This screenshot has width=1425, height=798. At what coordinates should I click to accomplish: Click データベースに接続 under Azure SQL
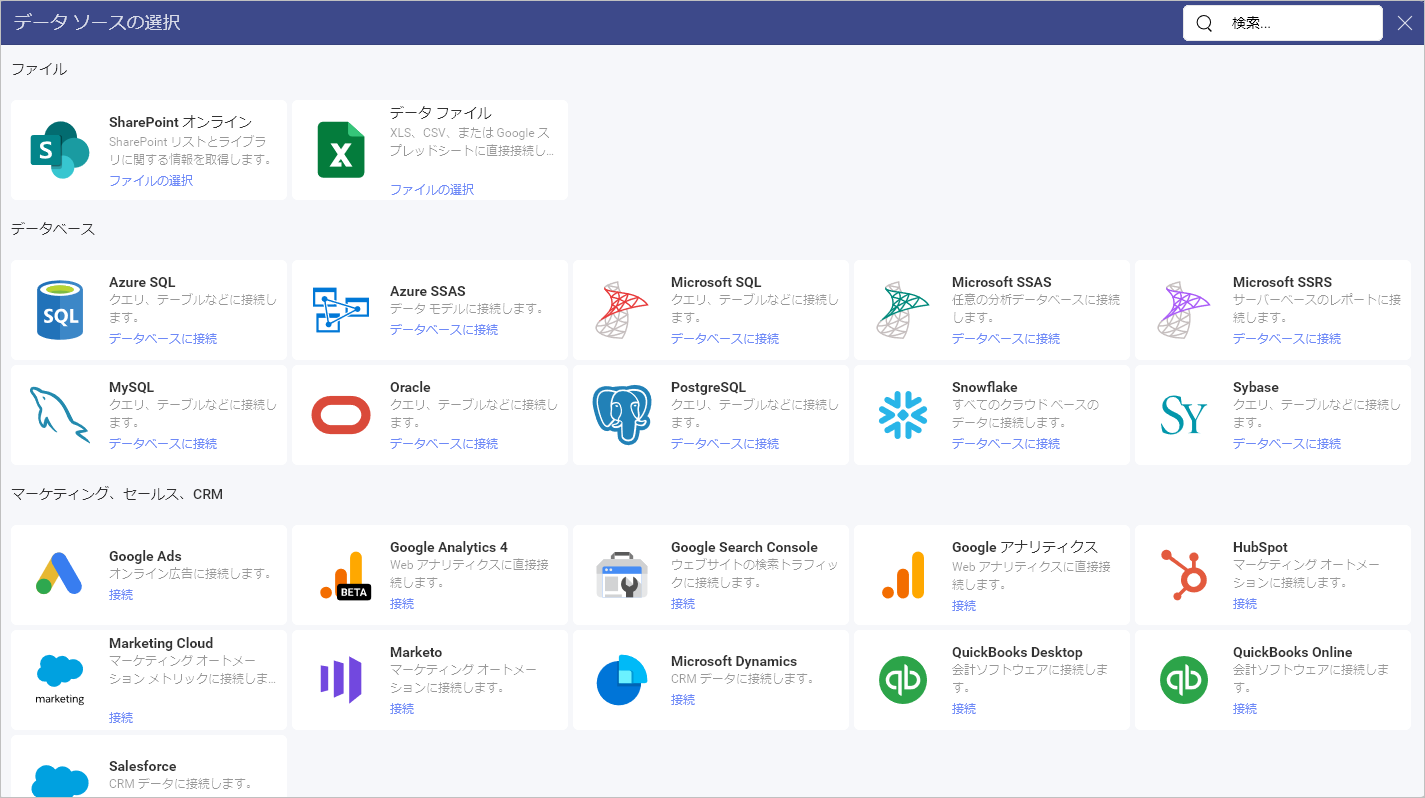click(x=163, y=339)
